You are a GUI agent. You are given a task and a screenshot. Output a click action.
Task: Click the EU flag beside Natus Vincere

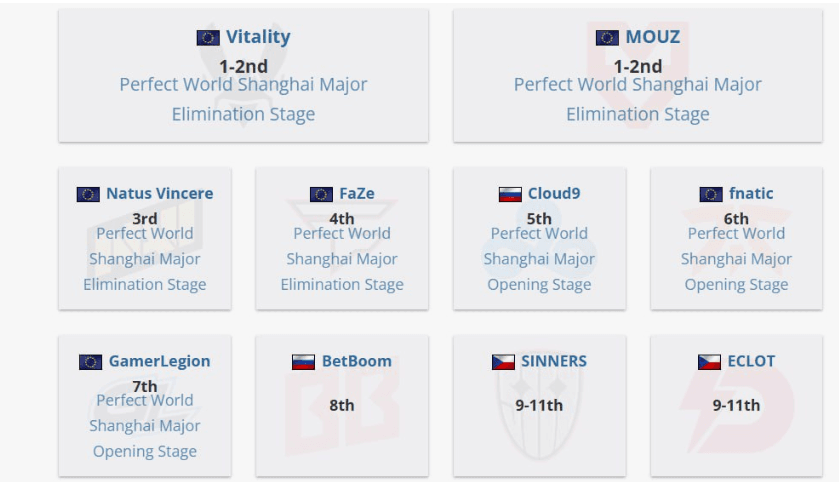point(88,194)
